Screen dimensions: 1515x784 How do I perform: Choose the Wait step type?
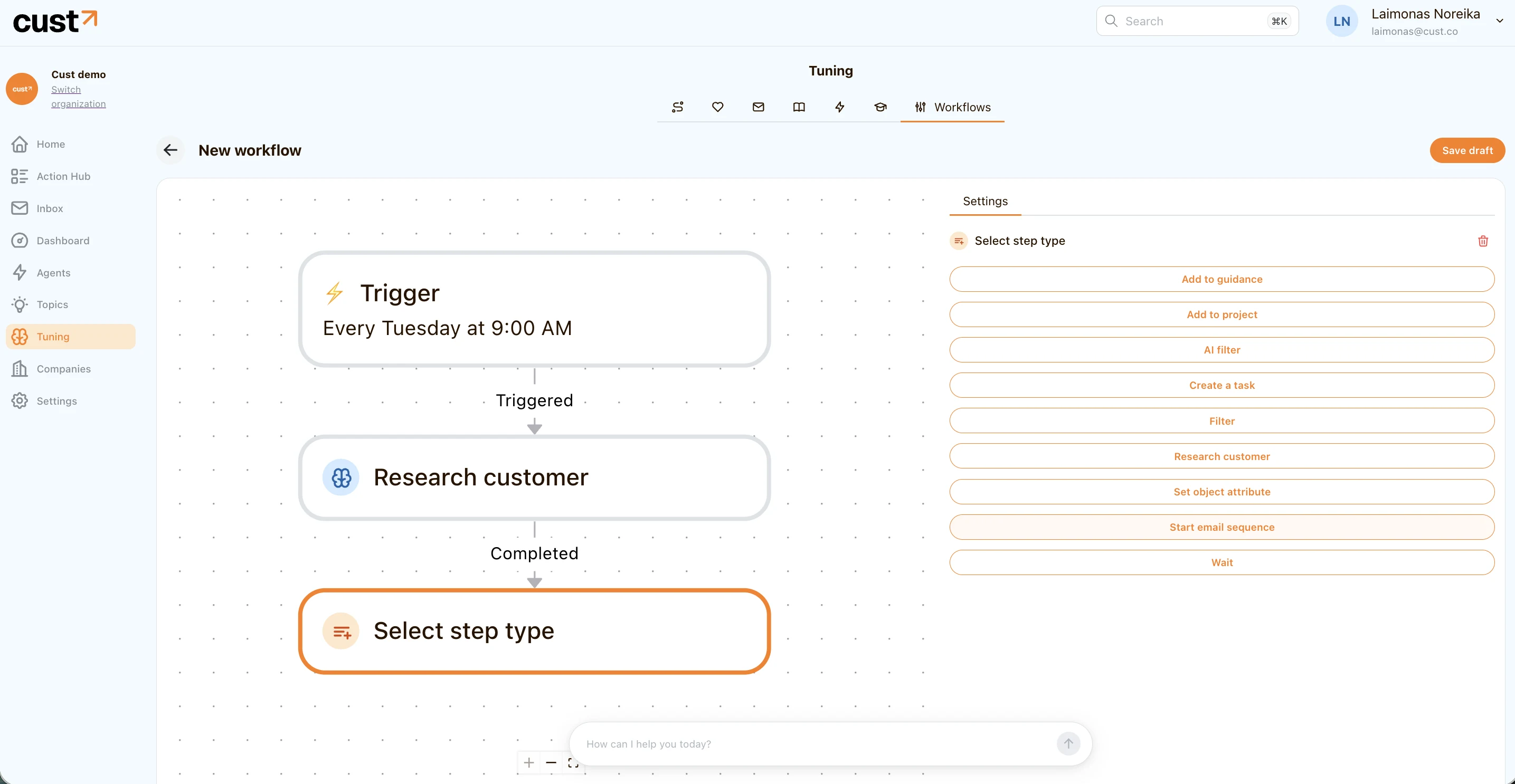(1222, 562)
